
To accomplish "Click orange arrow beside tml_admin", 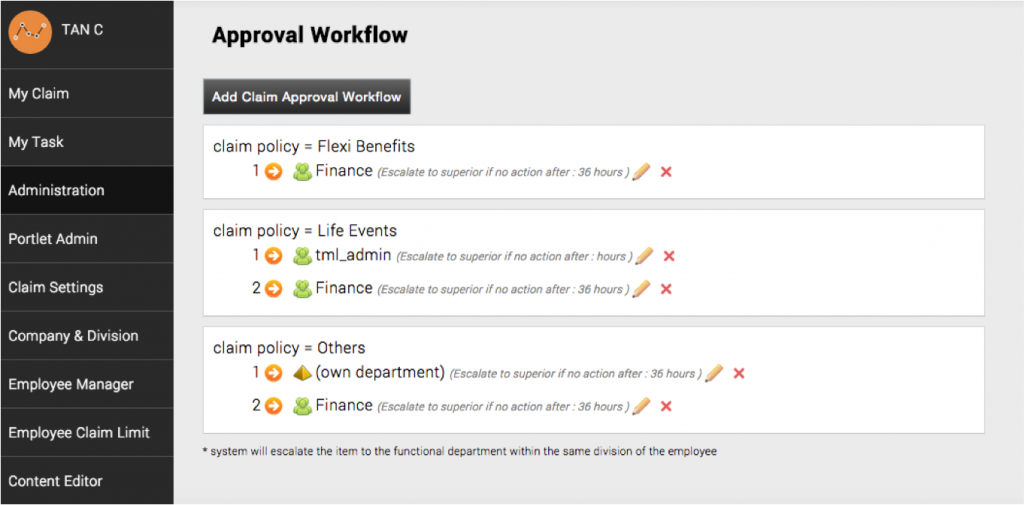I will coord(274,255).
